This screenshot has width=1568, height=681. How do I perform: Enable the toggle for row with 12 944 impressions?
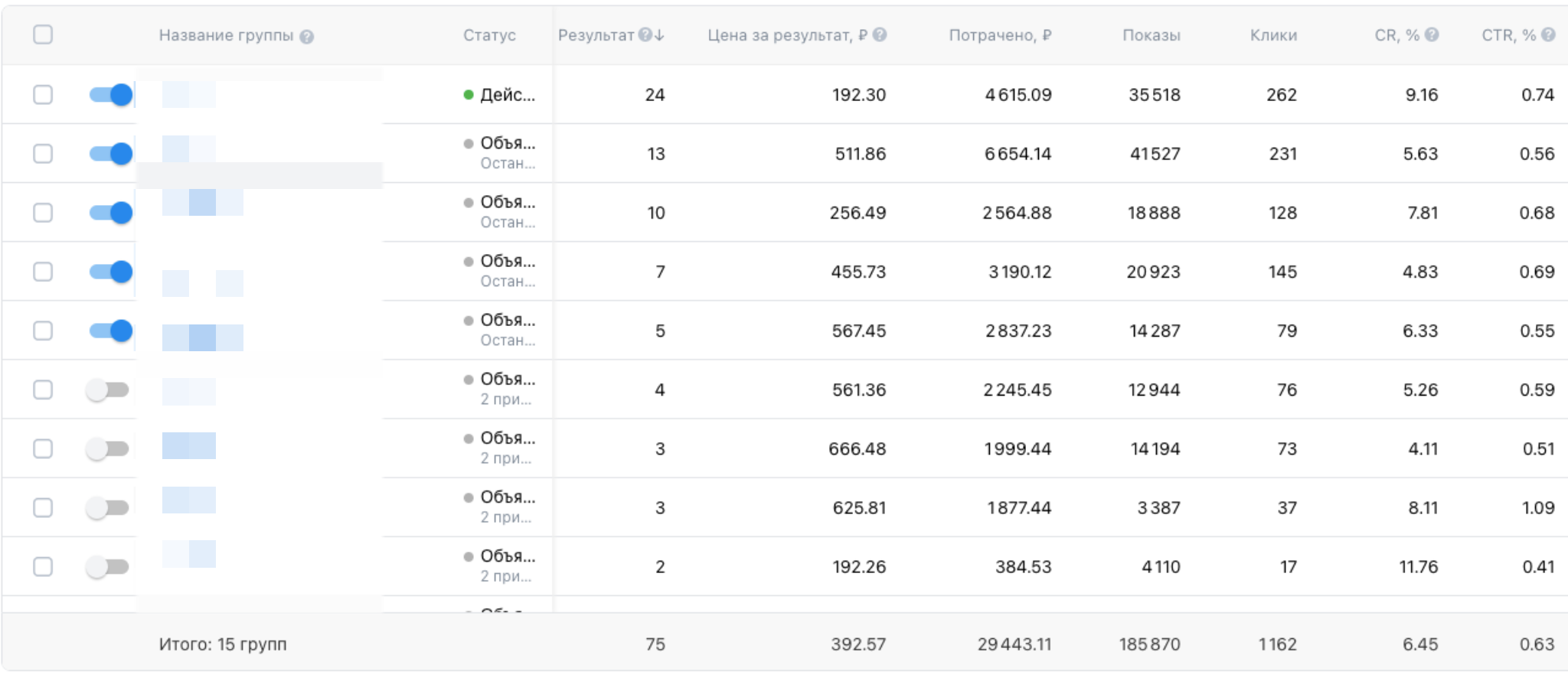[107, 389]
